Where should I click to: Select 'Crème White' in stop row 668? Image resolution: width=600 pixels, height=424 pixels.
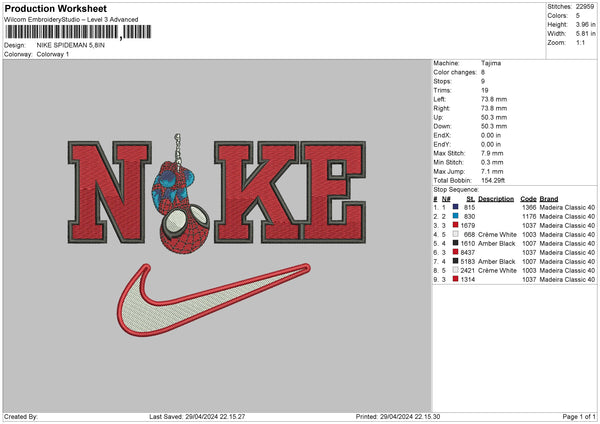(497, 234)
